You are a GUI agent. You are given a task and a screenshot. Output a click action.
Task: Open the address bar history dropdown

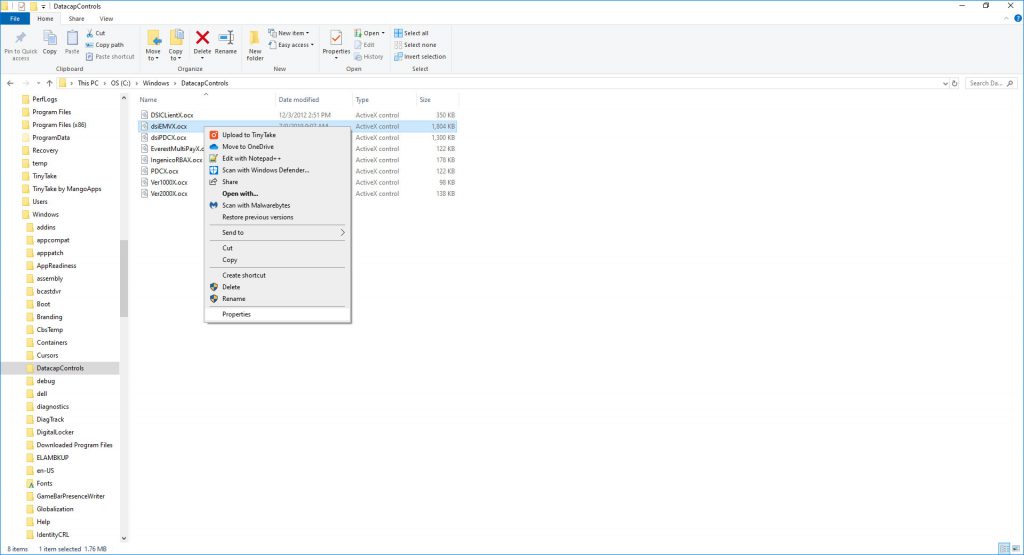945,84
